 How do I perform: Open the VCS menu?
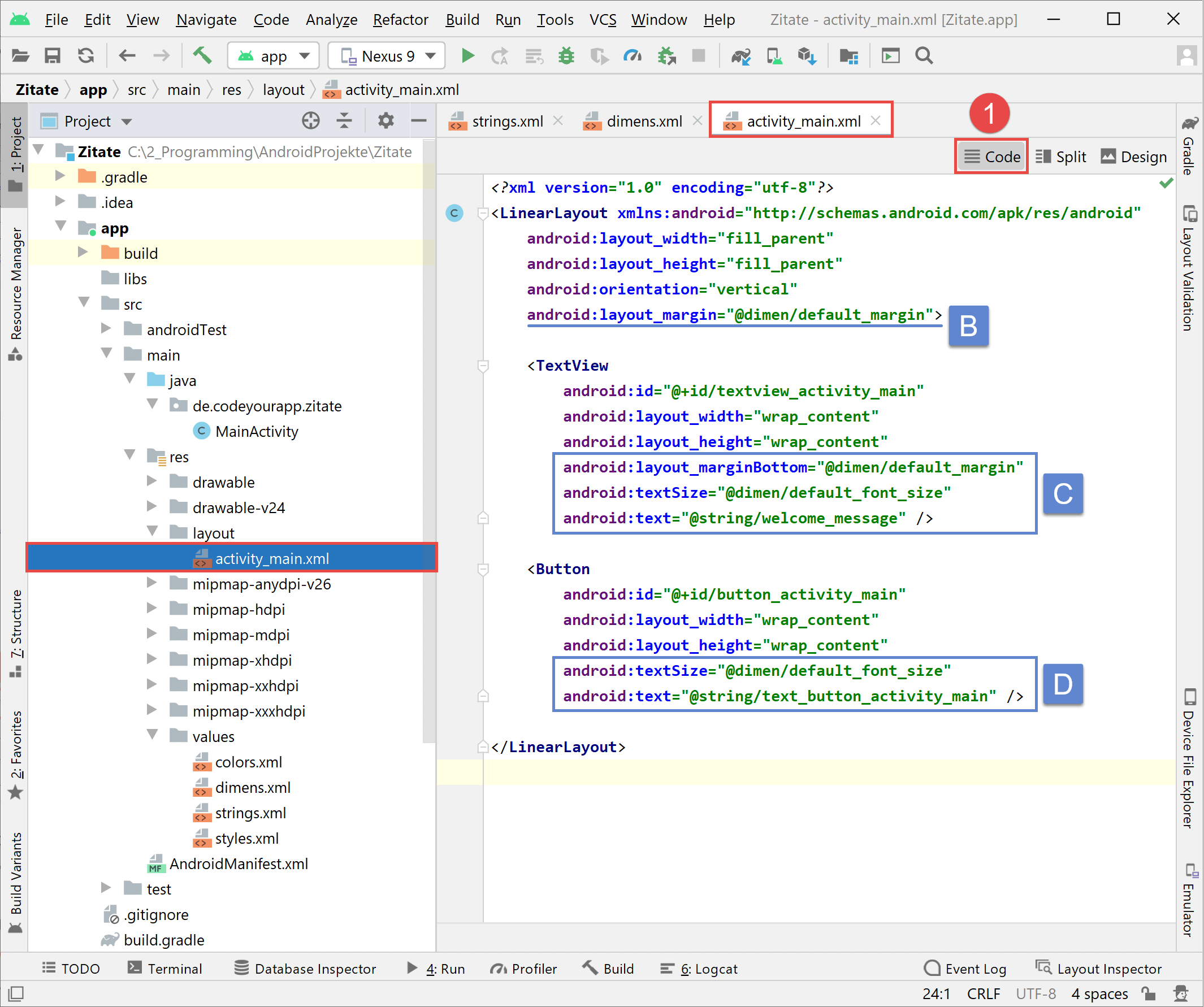[603, 19]
